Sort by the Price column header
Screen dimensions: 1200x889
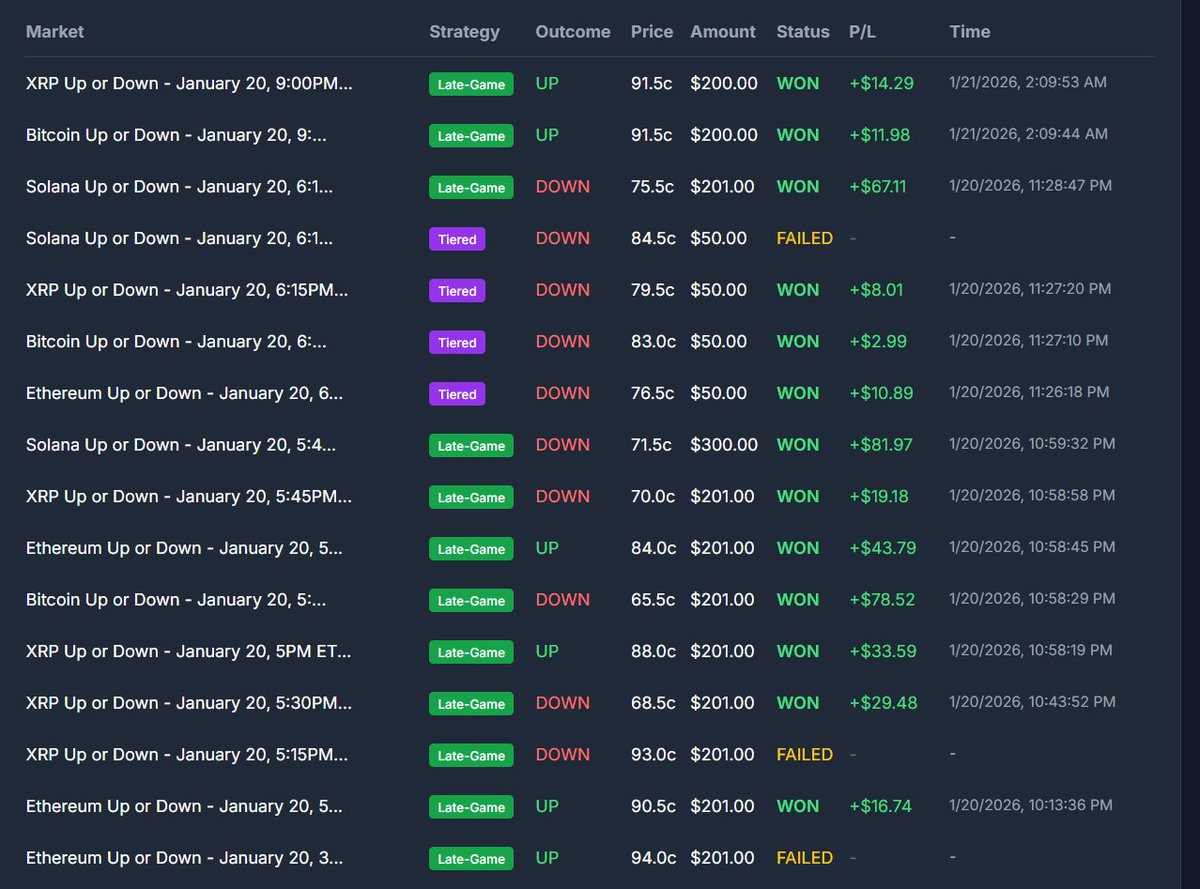click(x=651, y=31)
